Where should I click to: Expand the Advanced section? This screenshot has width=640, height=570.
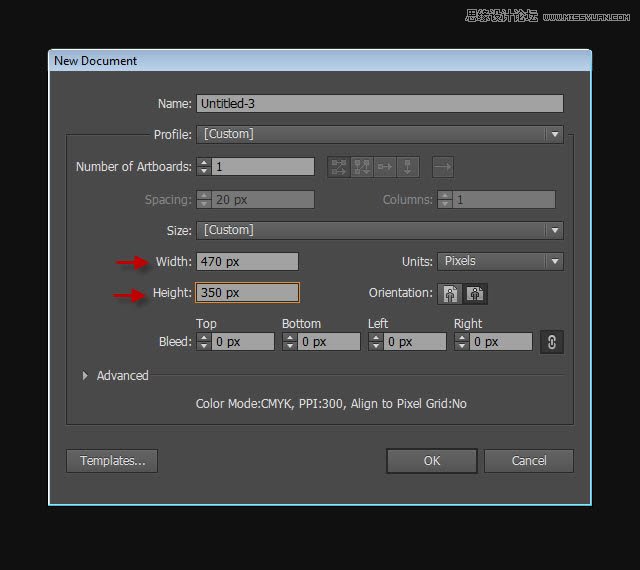(85, 376)
